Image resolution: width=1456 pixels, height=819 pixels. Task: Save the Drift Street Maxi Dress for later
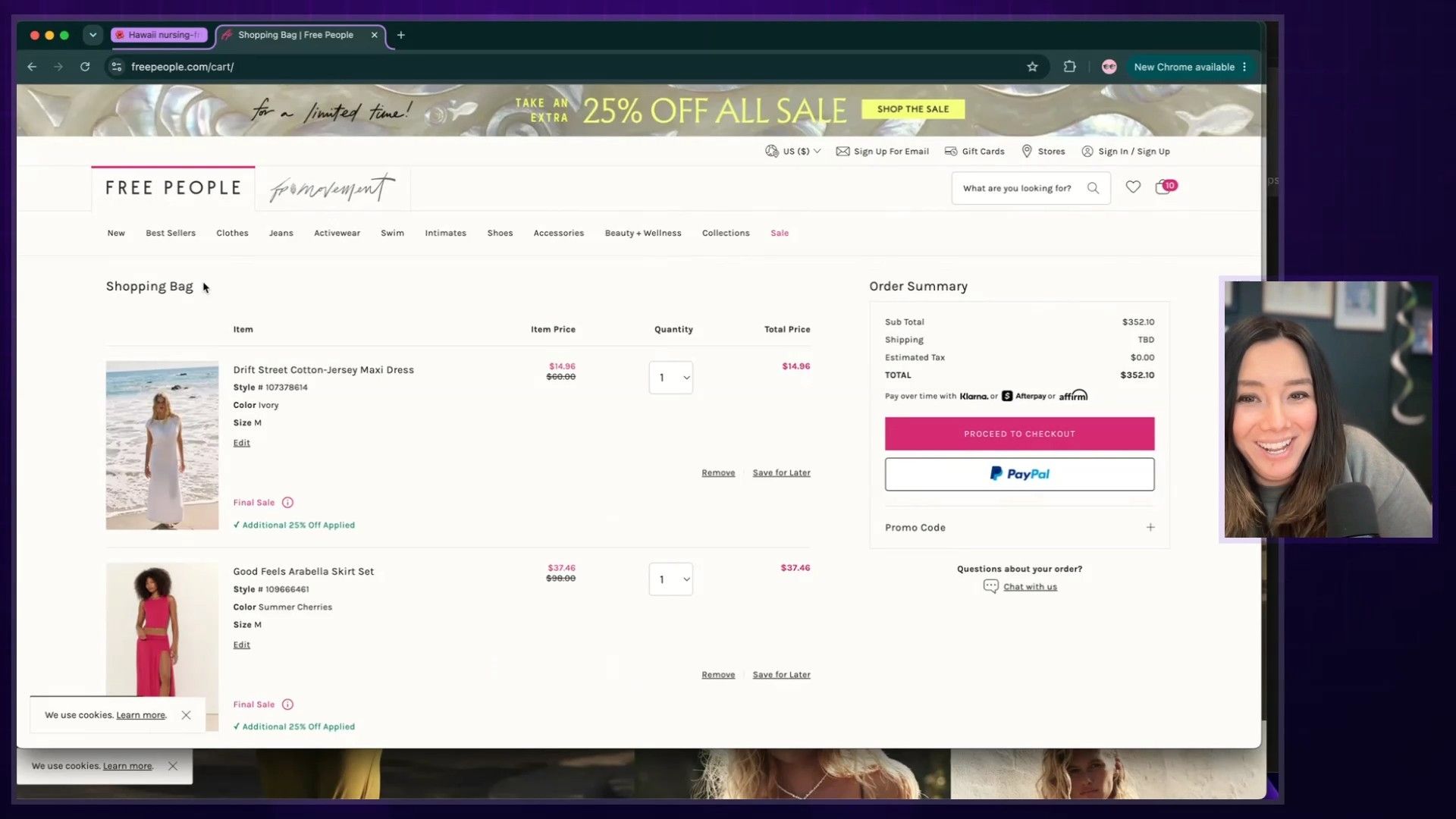pyautogui.click(x=781, y=472)
